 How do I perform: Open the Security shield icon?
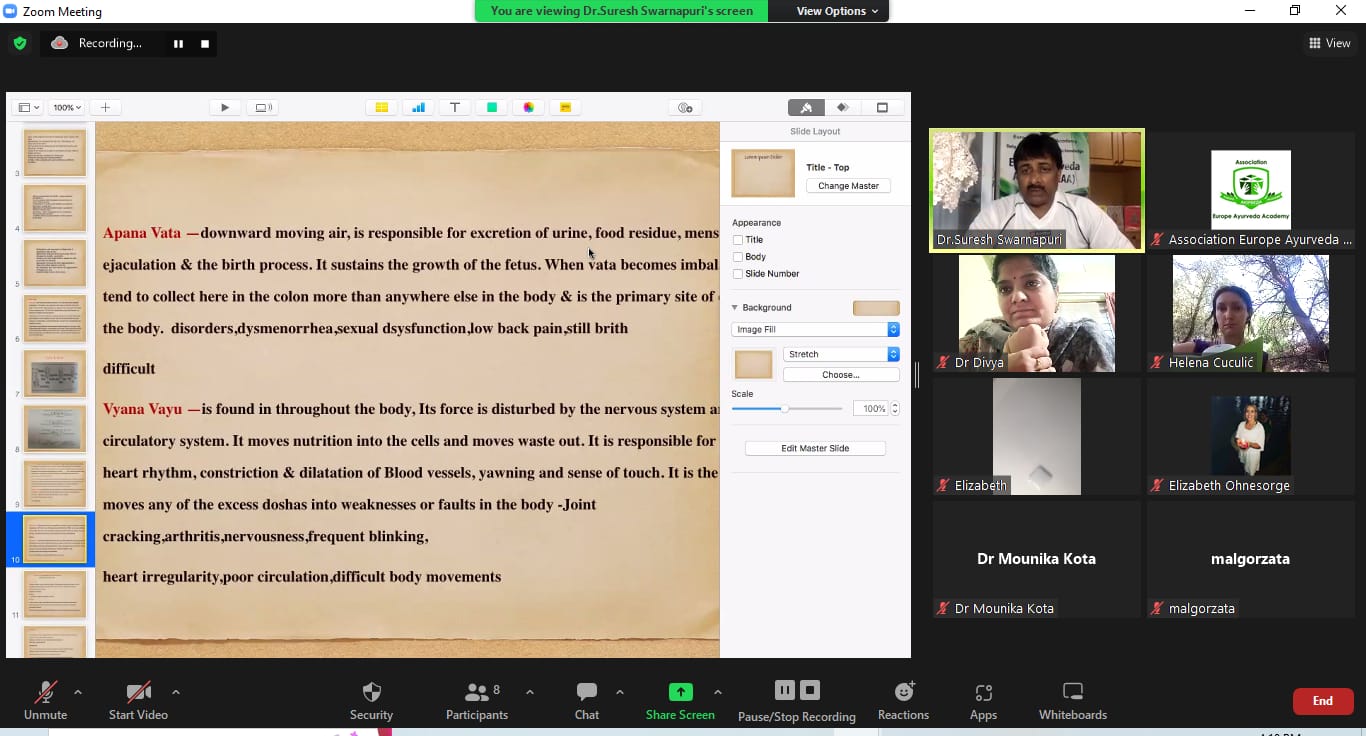(371, 692)
